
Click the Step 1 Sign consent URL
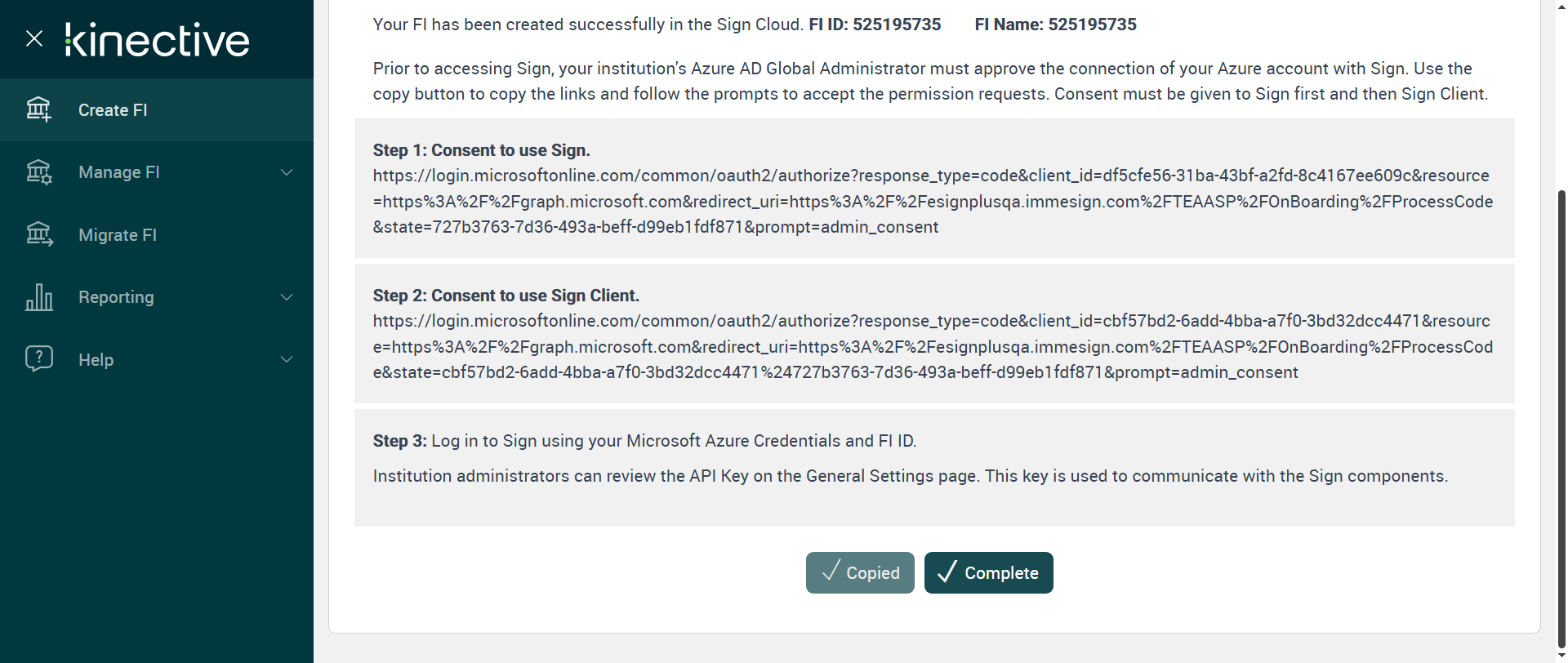(933, 201)
